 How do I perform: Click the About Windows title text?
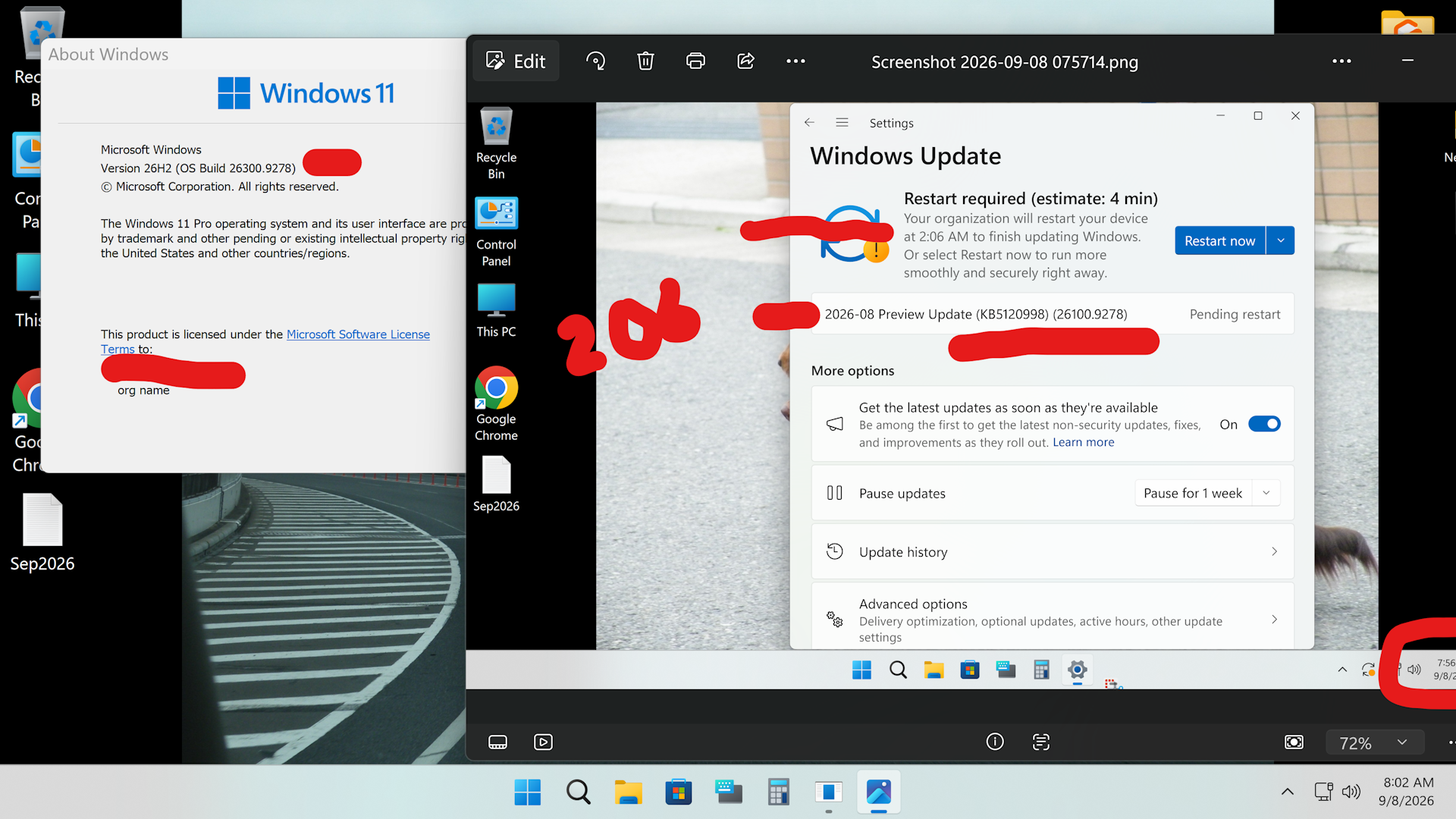108,55
